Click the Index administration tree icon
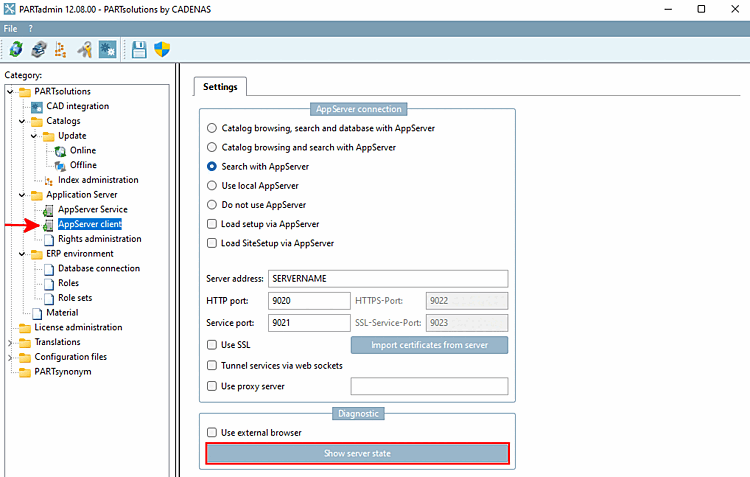Screen dimensions: 750x477 coord(49,181)
